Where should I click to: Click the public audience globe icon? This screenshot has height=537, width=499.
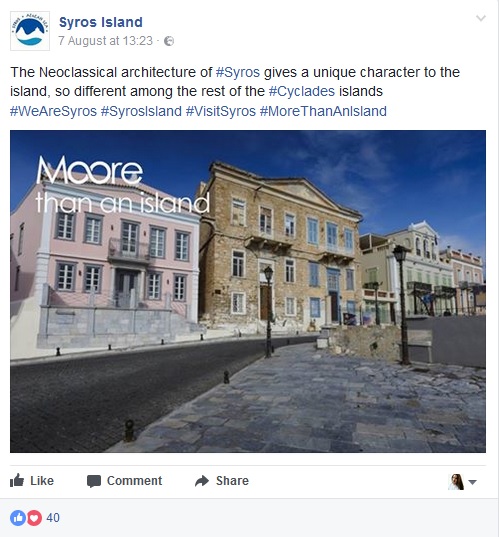click(x=169, y=41)
